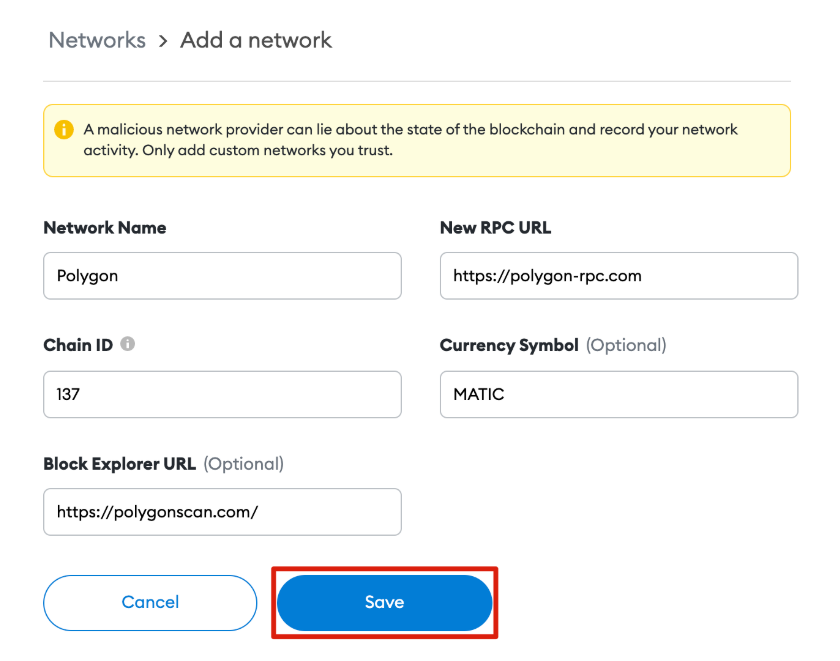Viewport: 840px width, 661px height.
Task: Click the Currency Symbol field with MATIC
Action: click(618, 394)
